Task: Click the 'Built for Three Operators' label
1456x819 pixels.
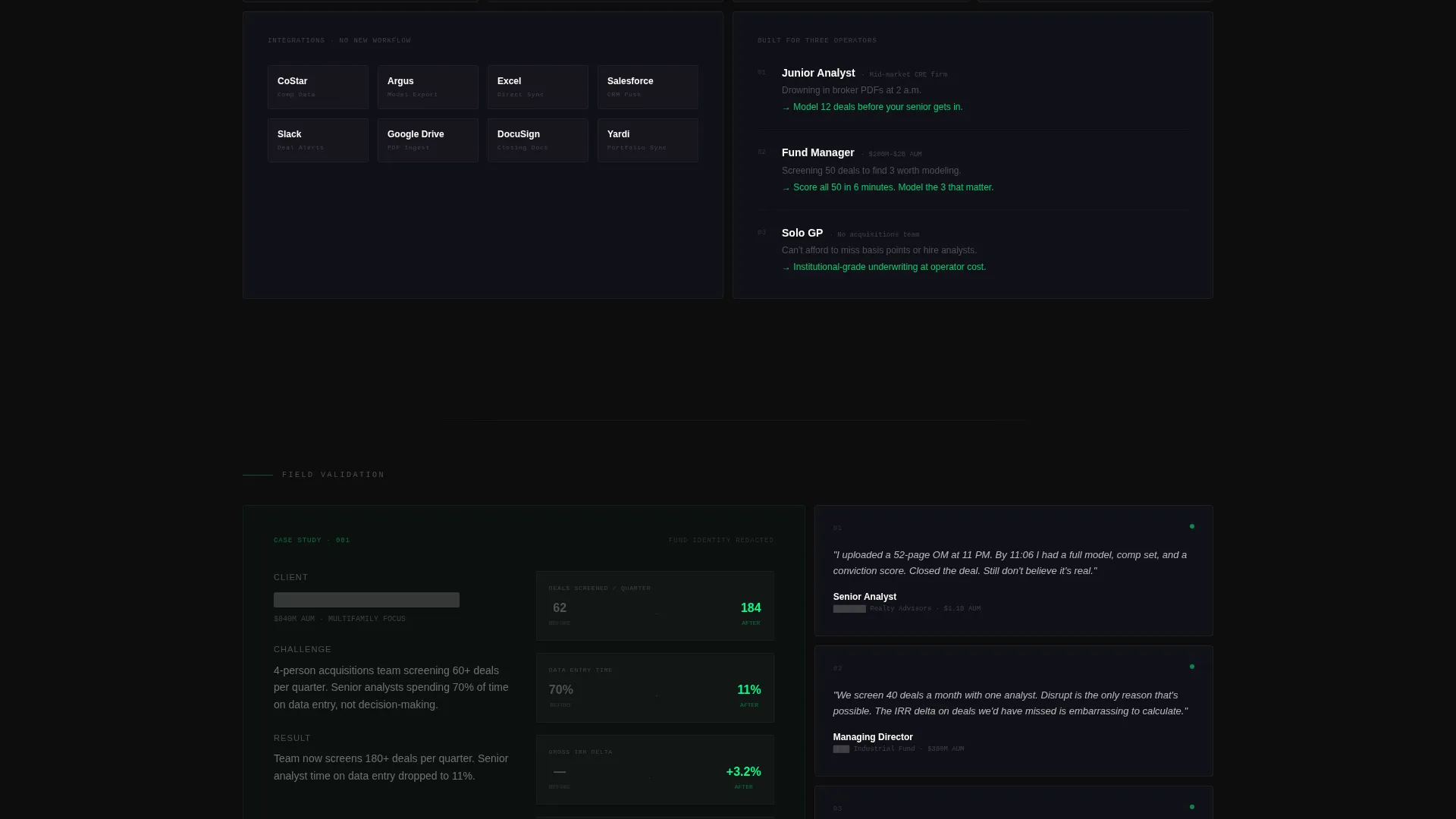Action: coord(817,40)
